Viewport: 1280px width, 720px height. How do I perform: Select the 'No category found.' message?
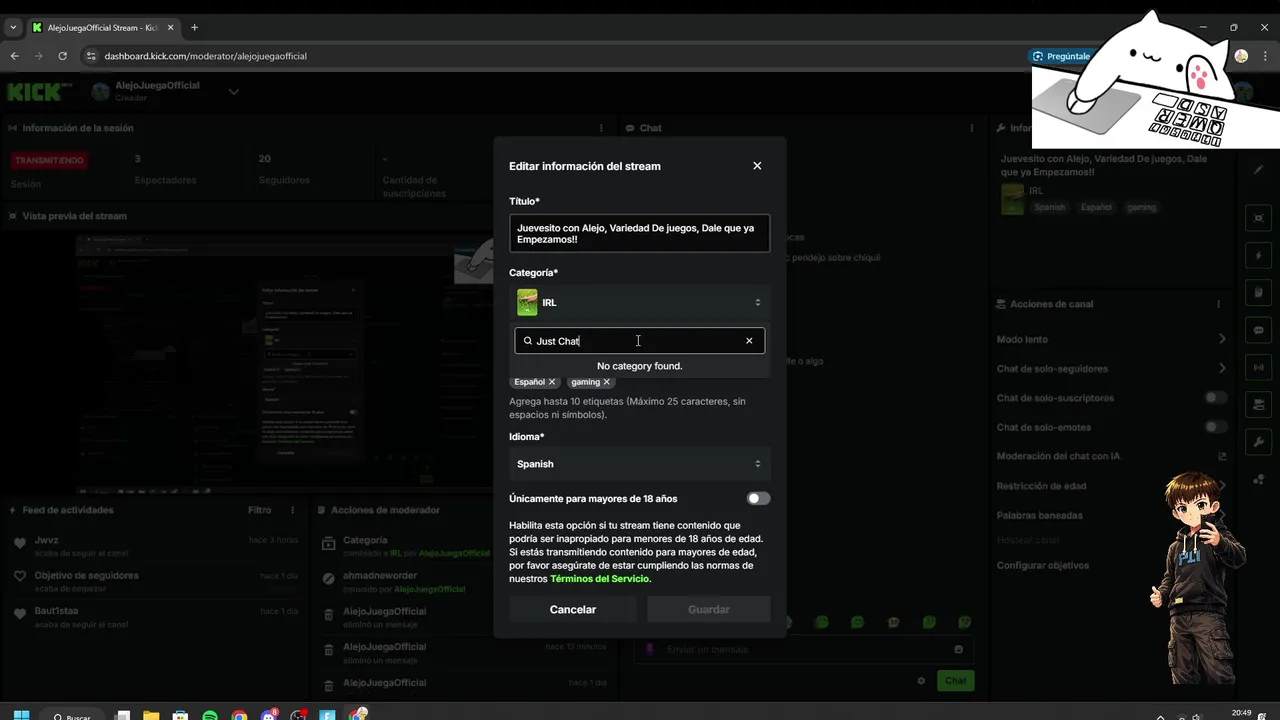click(x=640, y=366)
